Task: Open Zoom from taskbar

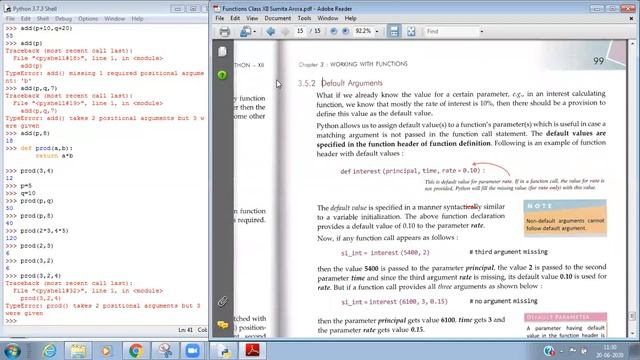Action: pos(192,351)
